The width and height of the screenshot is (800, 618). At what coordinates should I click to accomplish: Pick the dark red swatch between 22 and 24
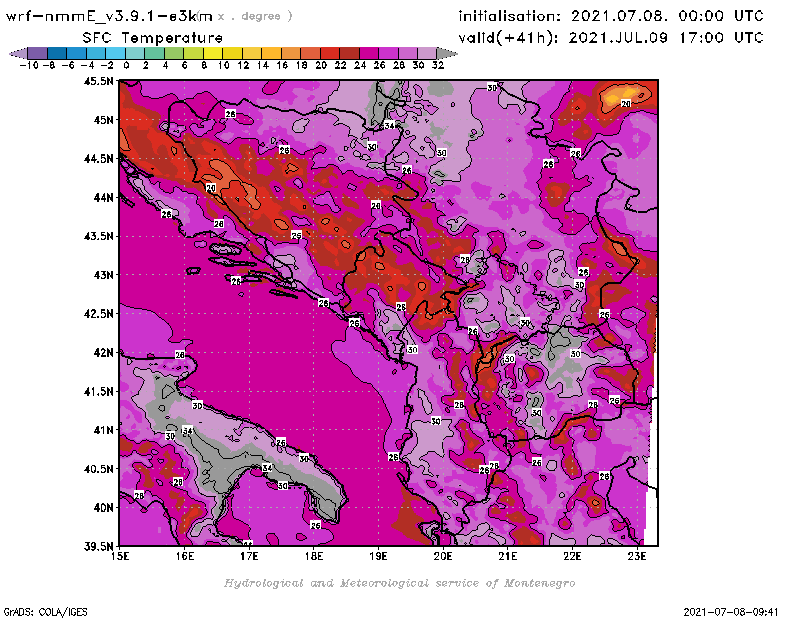coord(349,53)
